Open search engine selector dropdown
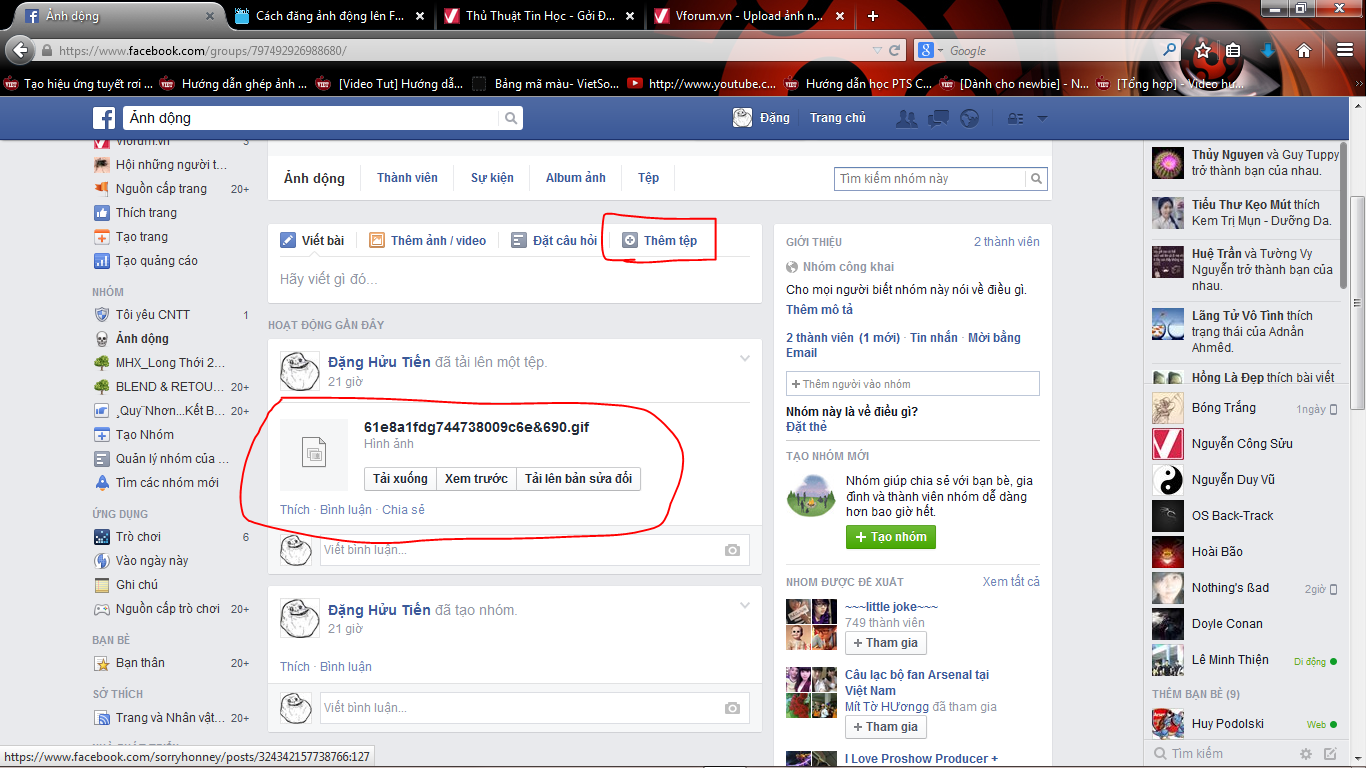The height and width of the screenshot is (768, 1366). [x=929, y=51]
